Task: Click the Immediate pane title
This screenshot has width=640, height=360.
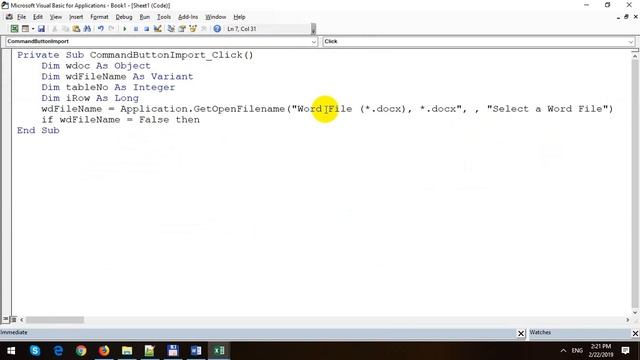Action: [14, 332]
